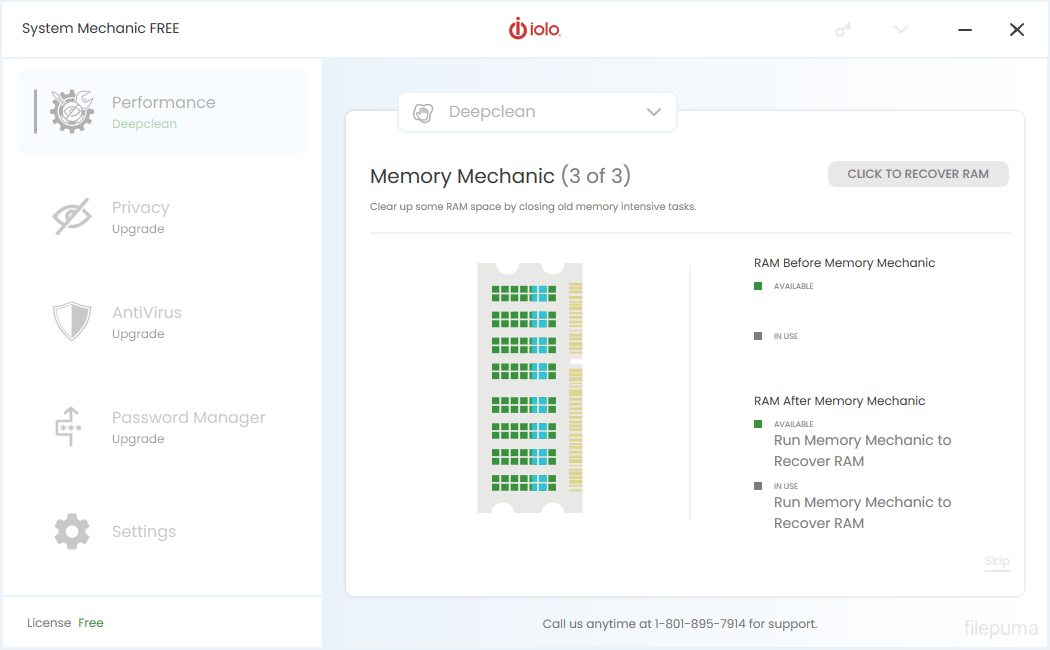The image size is (1050, 650).
Task: Minimize the System Mechanic window
Action: coord(965,30)
